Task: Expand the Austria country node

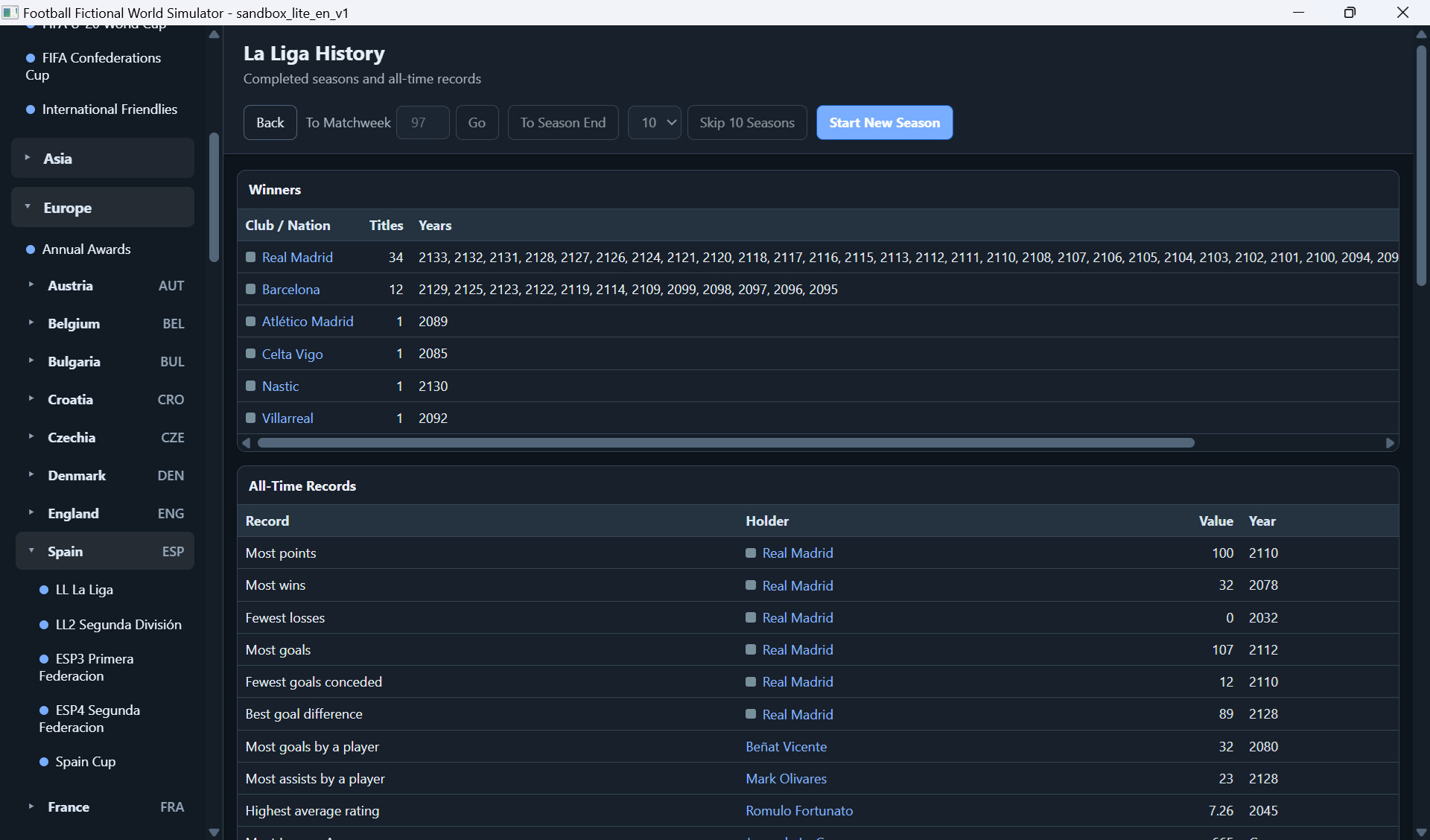Action: click(x=105, y=285)
